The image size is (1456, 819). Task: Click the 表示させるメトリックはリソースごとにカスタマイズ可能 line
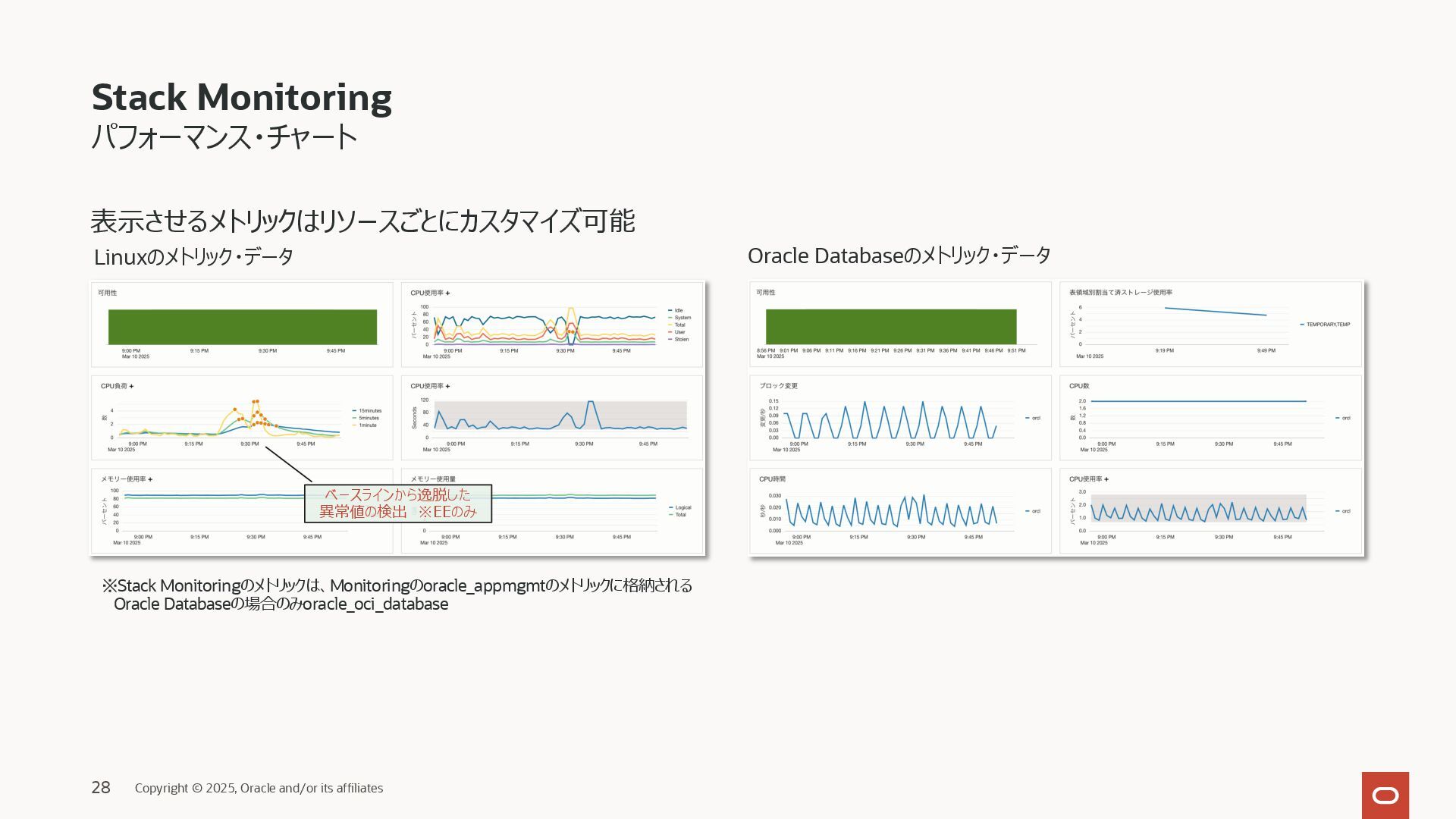(x=362, y=221)
